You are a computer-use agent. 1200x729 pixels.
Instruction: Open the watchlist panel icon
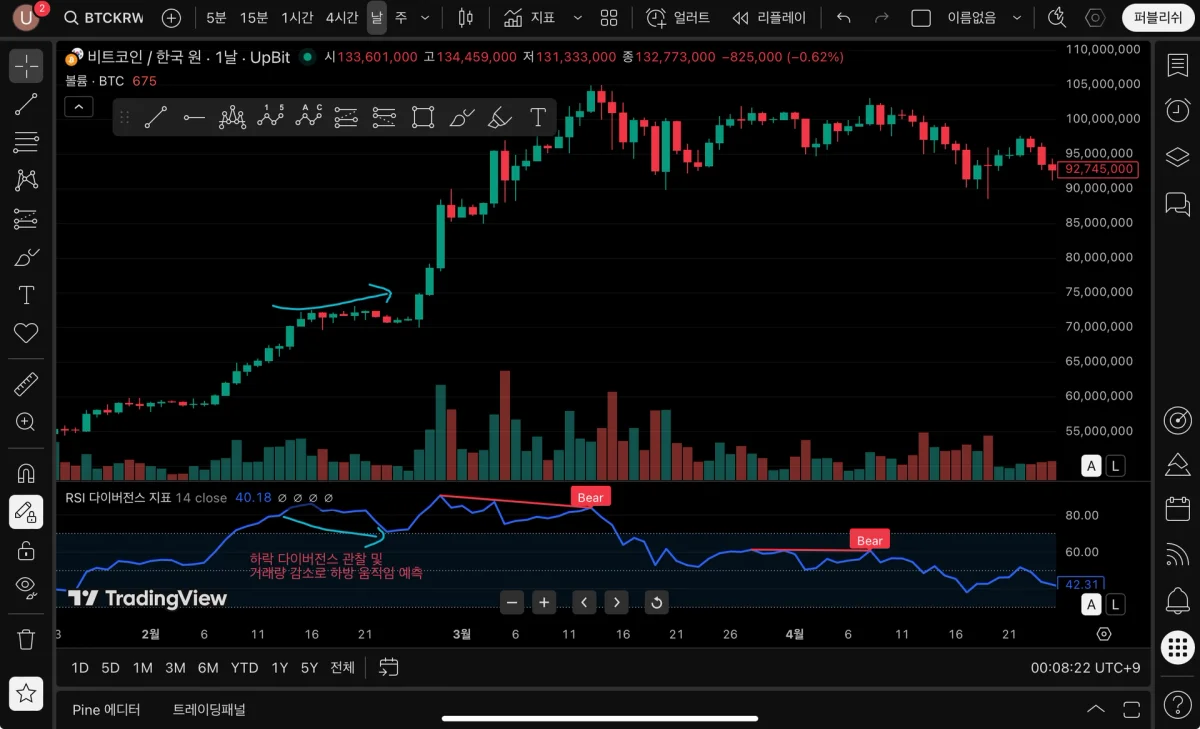pos(1177,65)
